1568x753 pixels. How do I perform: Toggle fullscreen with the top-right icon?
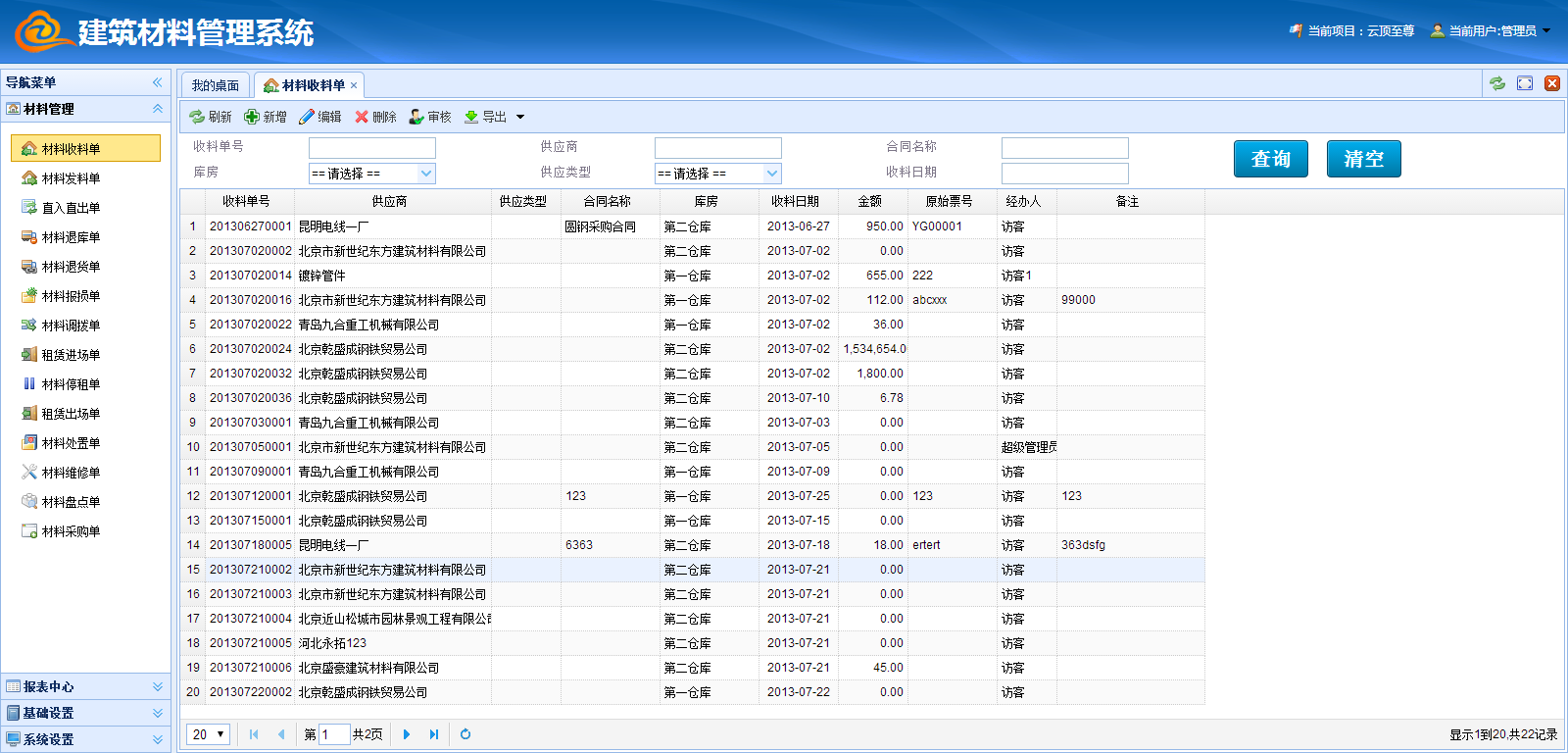[1525, 83]
